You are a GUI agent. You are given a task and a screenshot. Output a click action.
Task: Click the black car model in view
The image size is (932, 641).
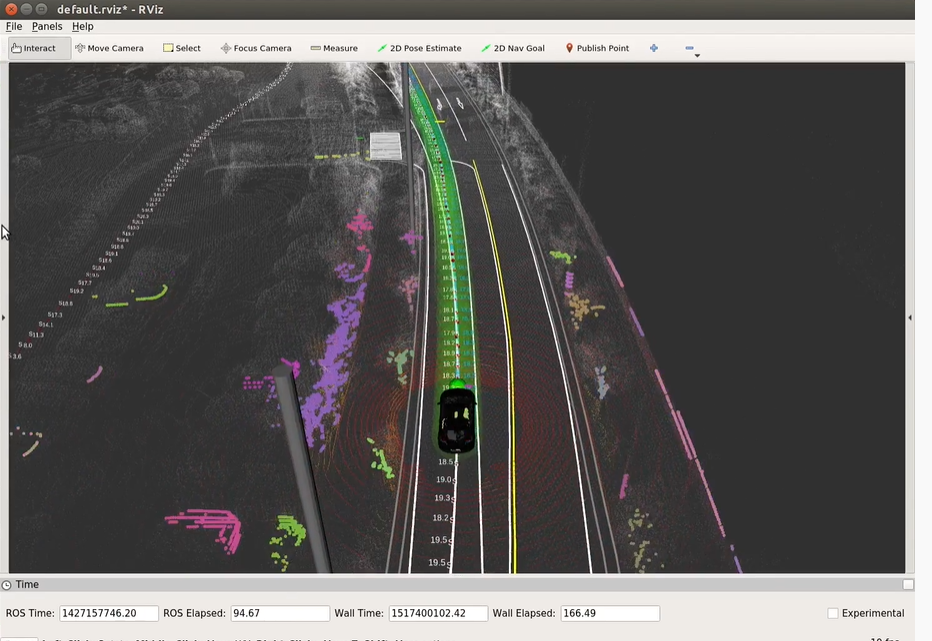(x=457, y=418)
